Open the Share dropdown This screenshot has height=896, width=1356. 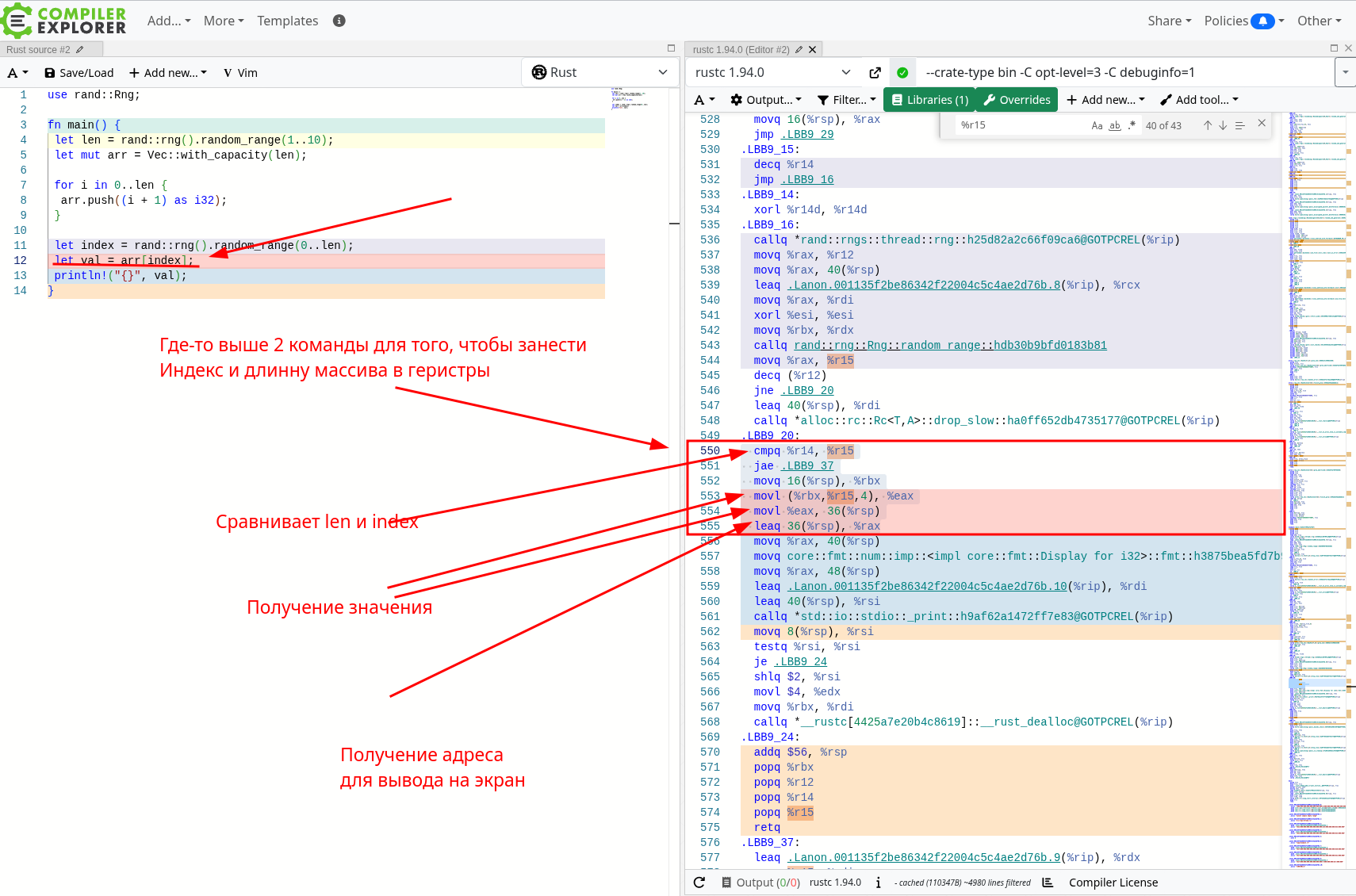click(x=1169, y=21)
